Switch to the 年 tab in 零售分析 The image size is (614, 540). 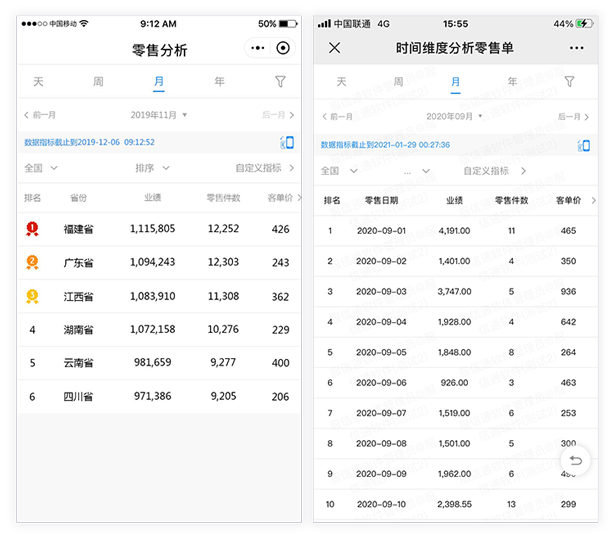(219, 81)
